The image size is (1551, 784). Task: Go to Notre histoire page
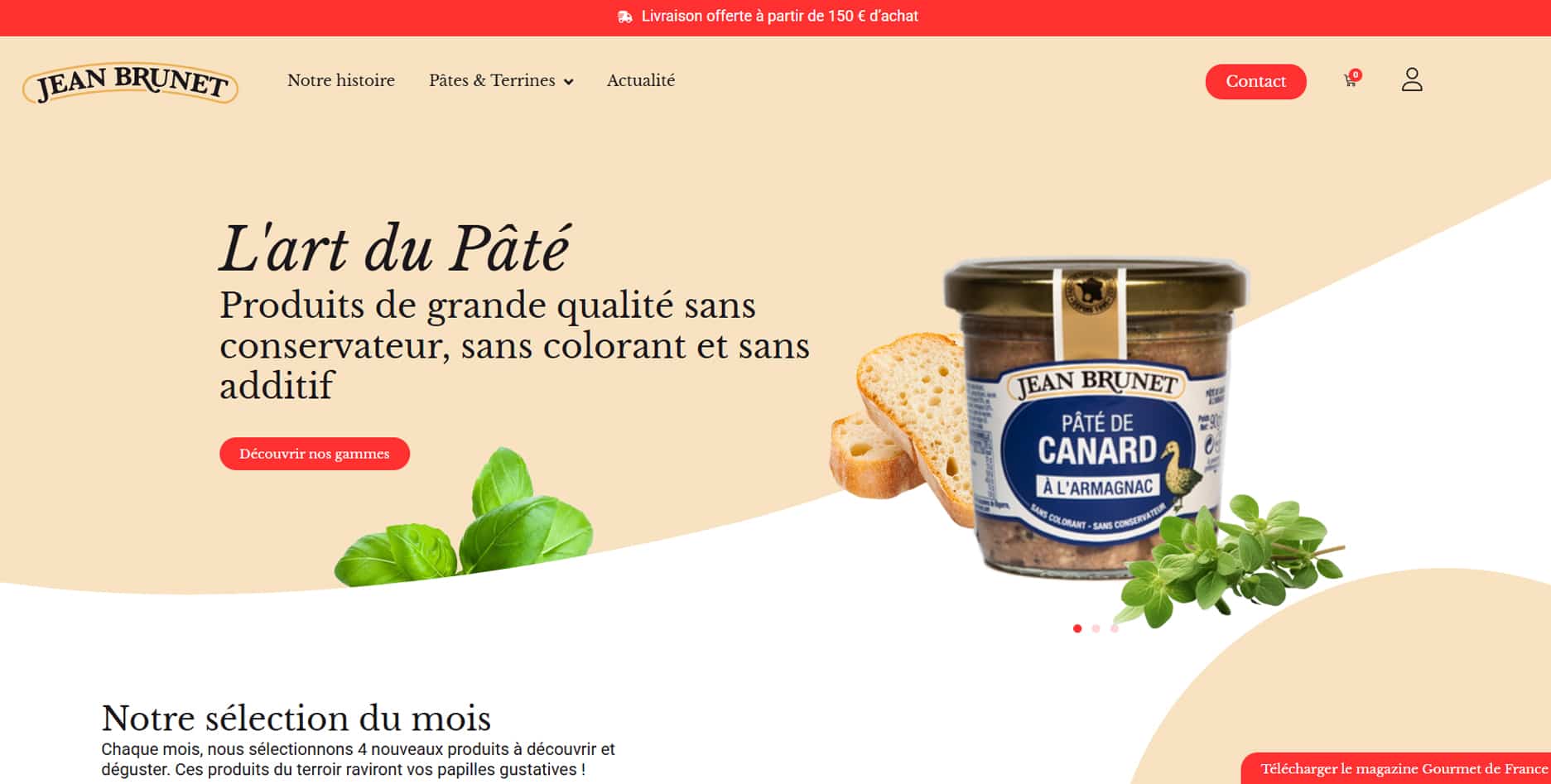click(341, 80)
